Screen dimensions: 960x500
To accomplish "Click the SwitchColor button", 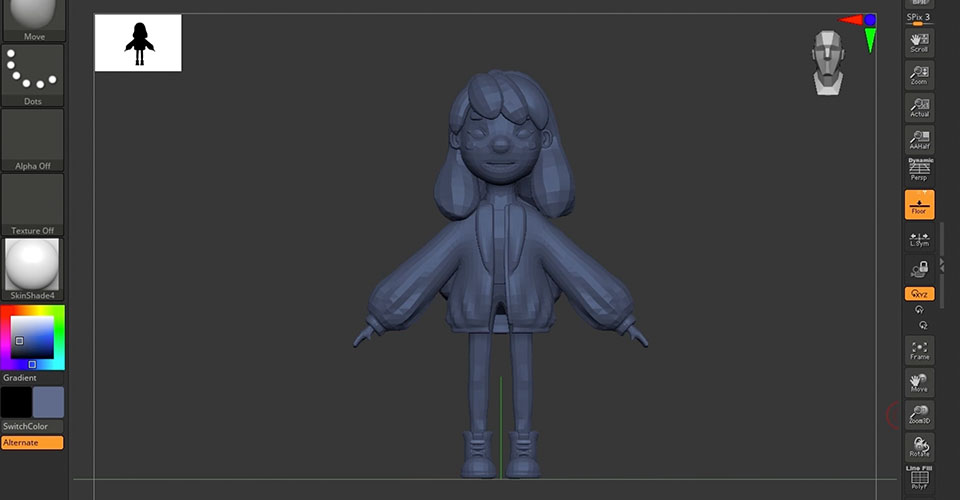I will coord(32,426).
